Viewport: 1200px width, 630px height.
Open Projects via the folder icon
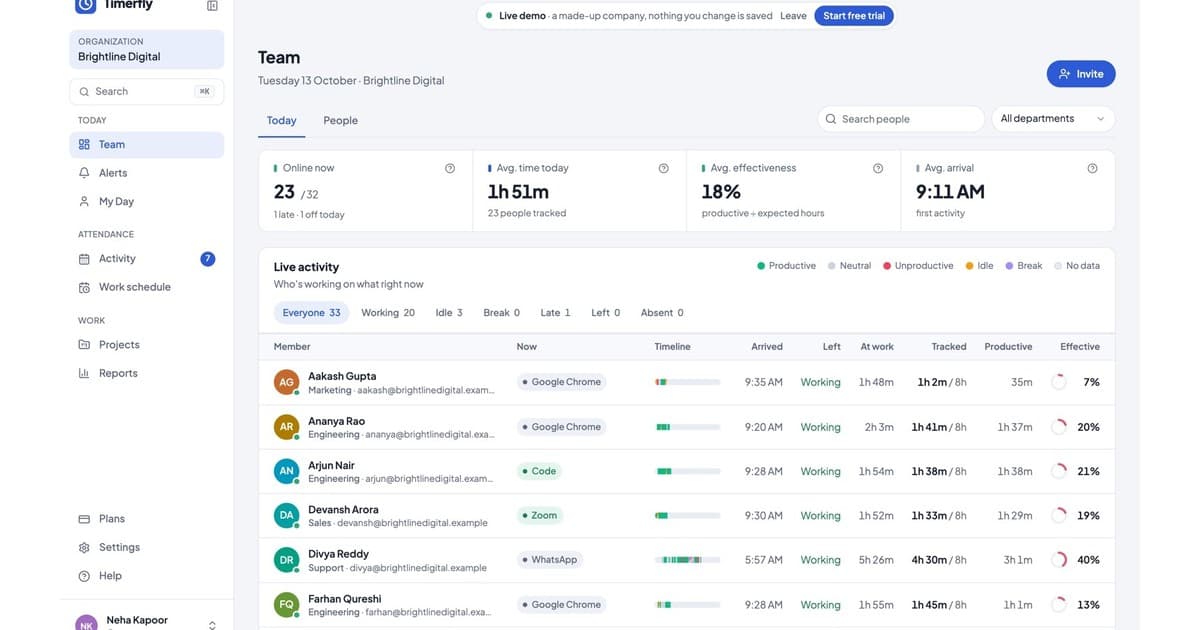(84, 345)
